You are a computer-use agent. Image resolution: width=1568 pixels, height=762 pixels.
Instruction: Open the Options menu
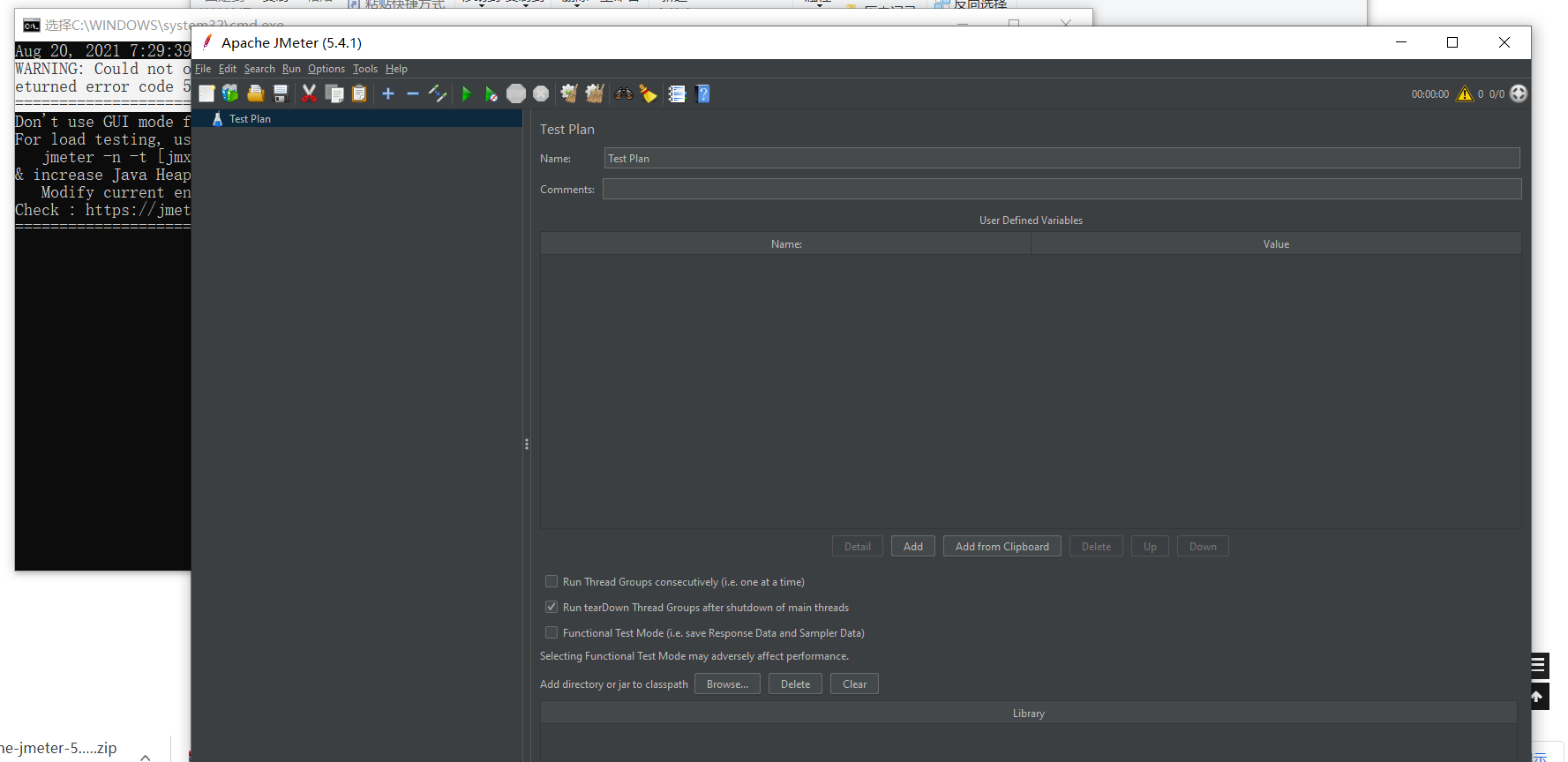tap(326, 69)
